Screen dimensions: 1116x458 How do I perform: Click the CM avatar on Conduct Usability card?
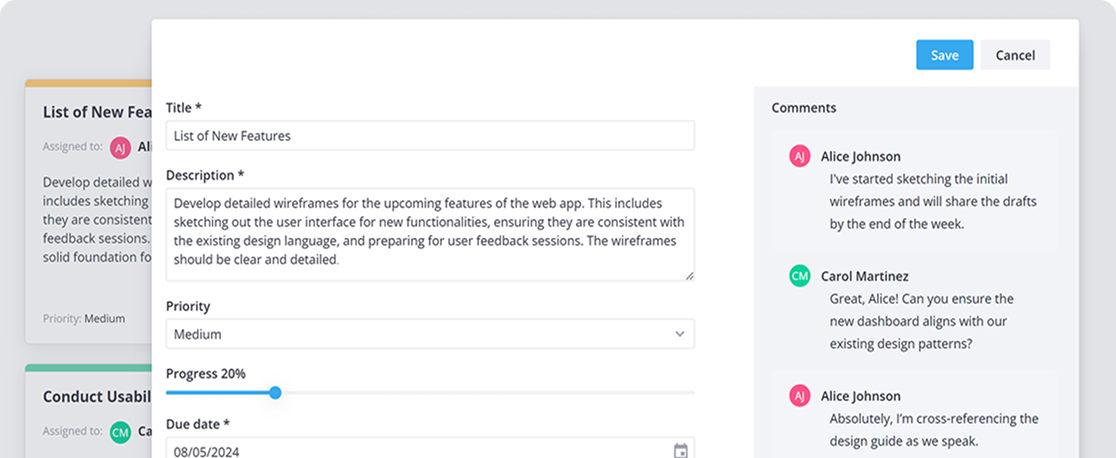pyautogui.click(x=121, y=432)
